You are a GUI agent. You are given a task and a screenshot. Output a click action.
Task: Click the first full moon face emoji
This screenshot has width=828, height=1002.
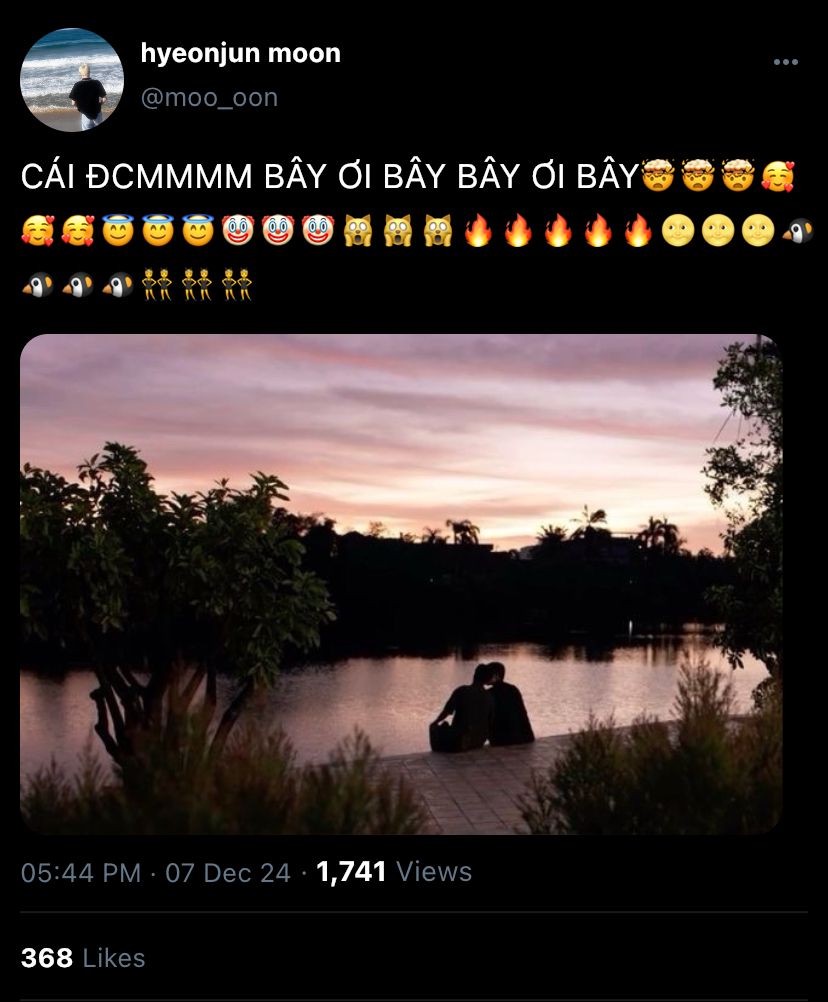coord(678,231)
